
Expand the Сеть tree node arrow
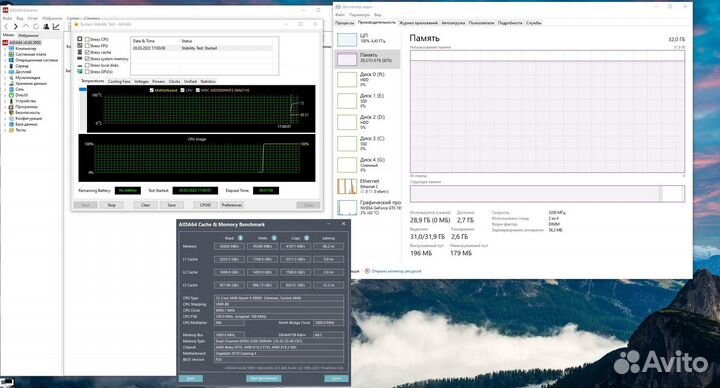pyautogui.click(x=5, y=89)
